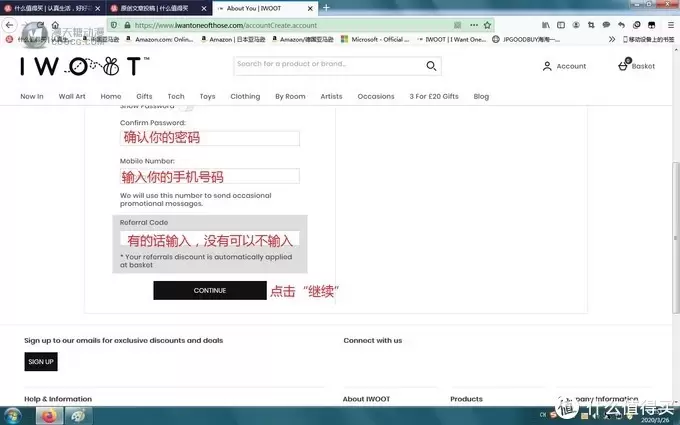Viewport: 680px width, 425px height.
Task: Click the undo arrow toolbar icon
Action: 621,25
